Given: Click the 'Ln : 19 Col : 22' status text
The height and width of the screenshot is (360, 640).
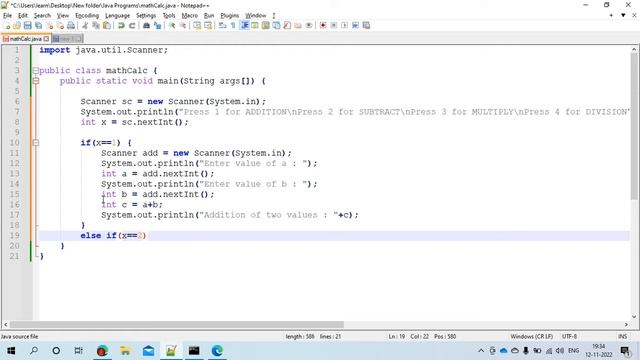Looking at the screenshot, I should [409, 336].
